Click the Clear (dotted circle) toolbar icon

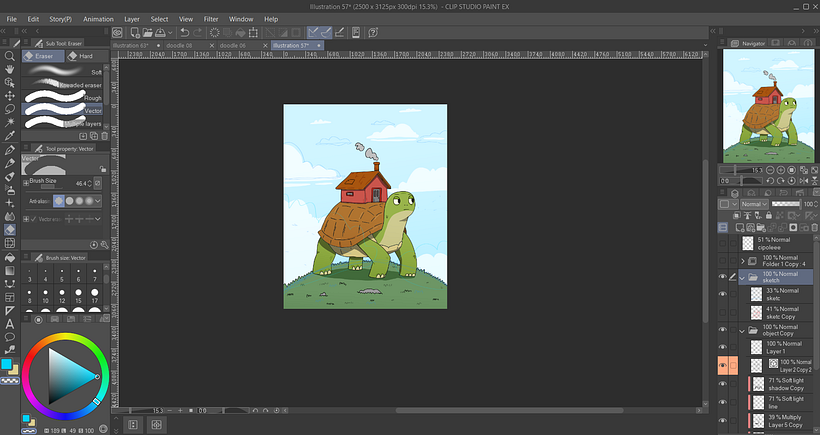pos(214,32)
